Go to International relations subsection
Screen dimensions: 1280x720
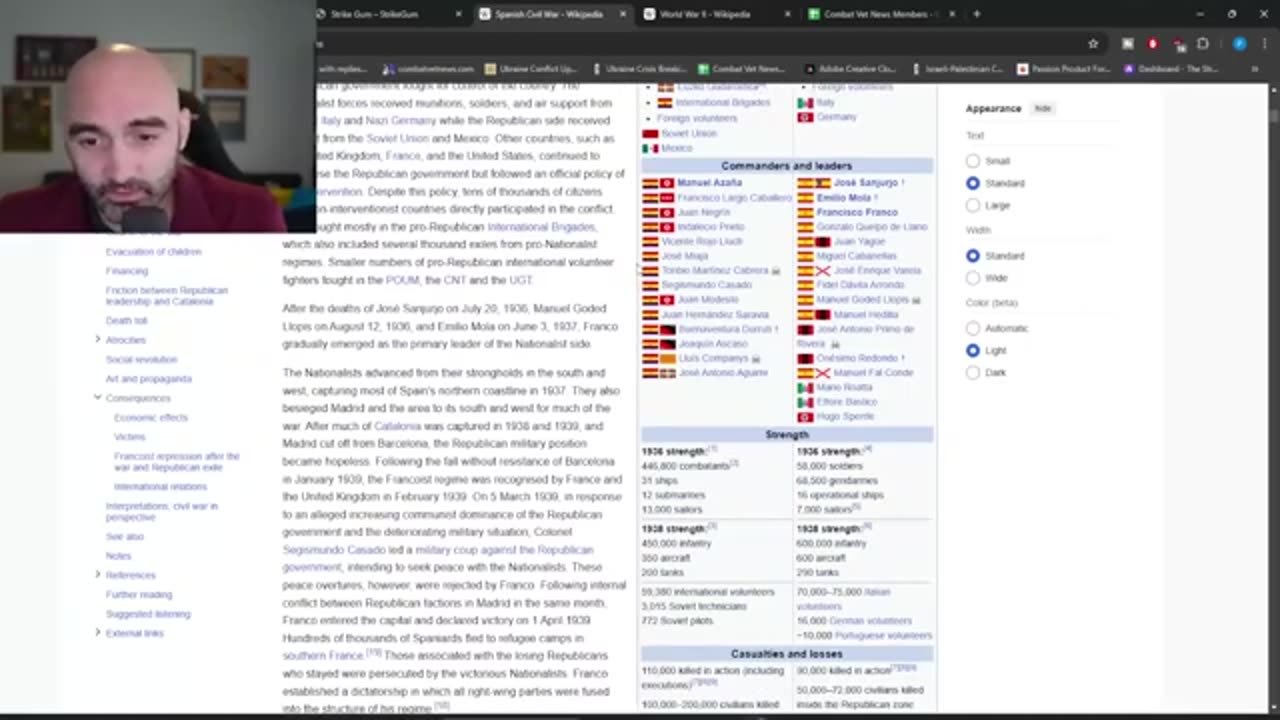point(160,487)
